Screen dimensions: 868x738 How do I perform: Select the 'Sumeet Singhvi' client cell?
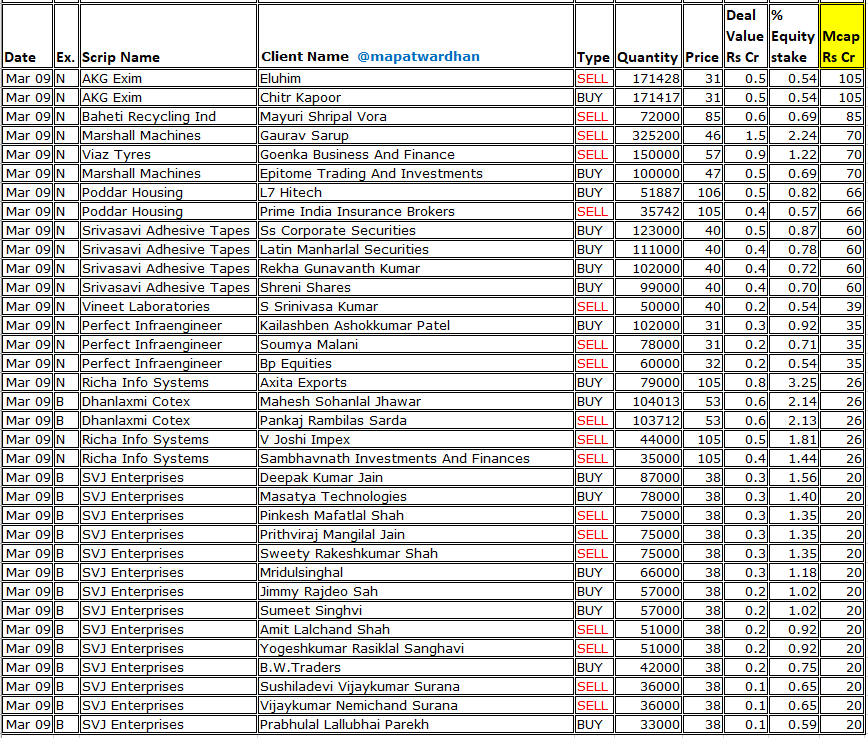click(x=416, y=611)
